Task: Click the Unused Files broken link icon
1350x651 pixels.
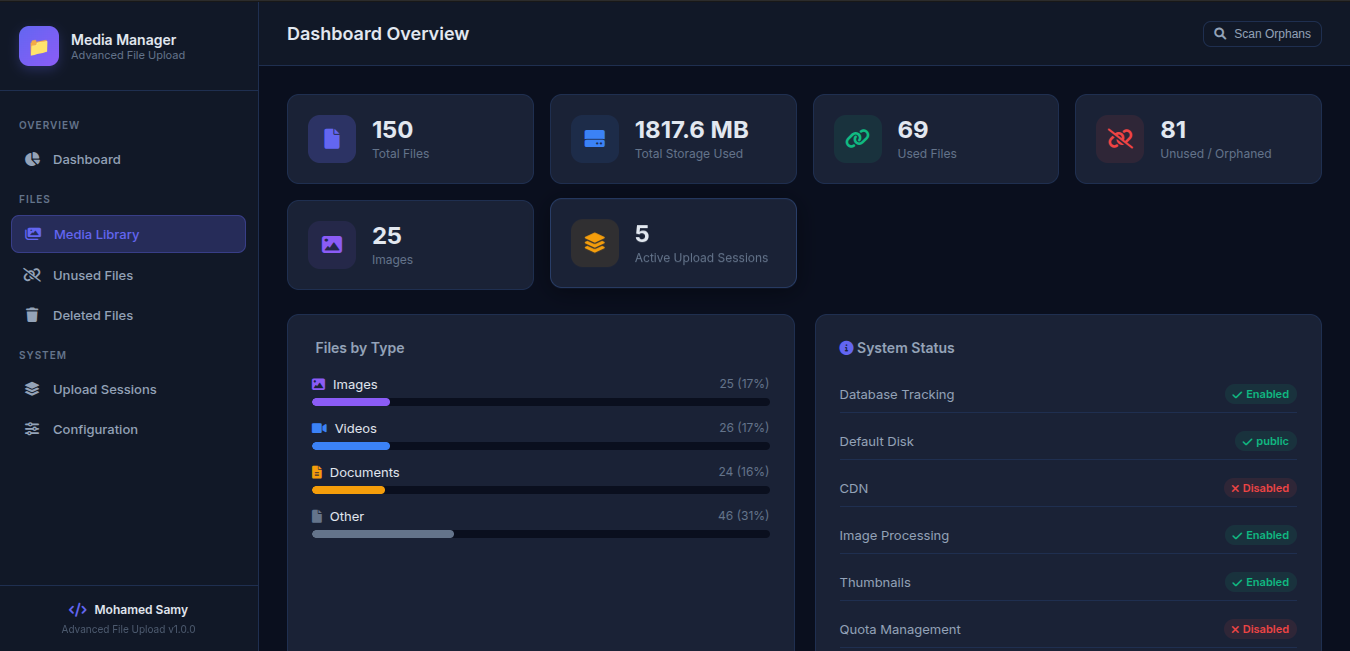Action: (32, 275)
